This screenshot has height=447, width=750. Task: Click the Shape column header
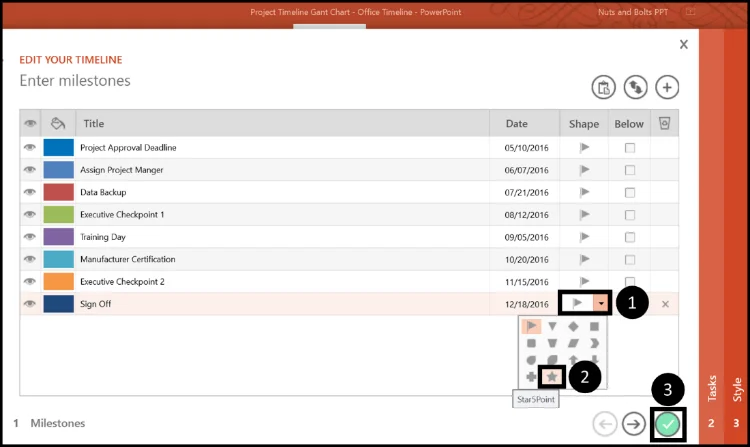pos(584,124)
